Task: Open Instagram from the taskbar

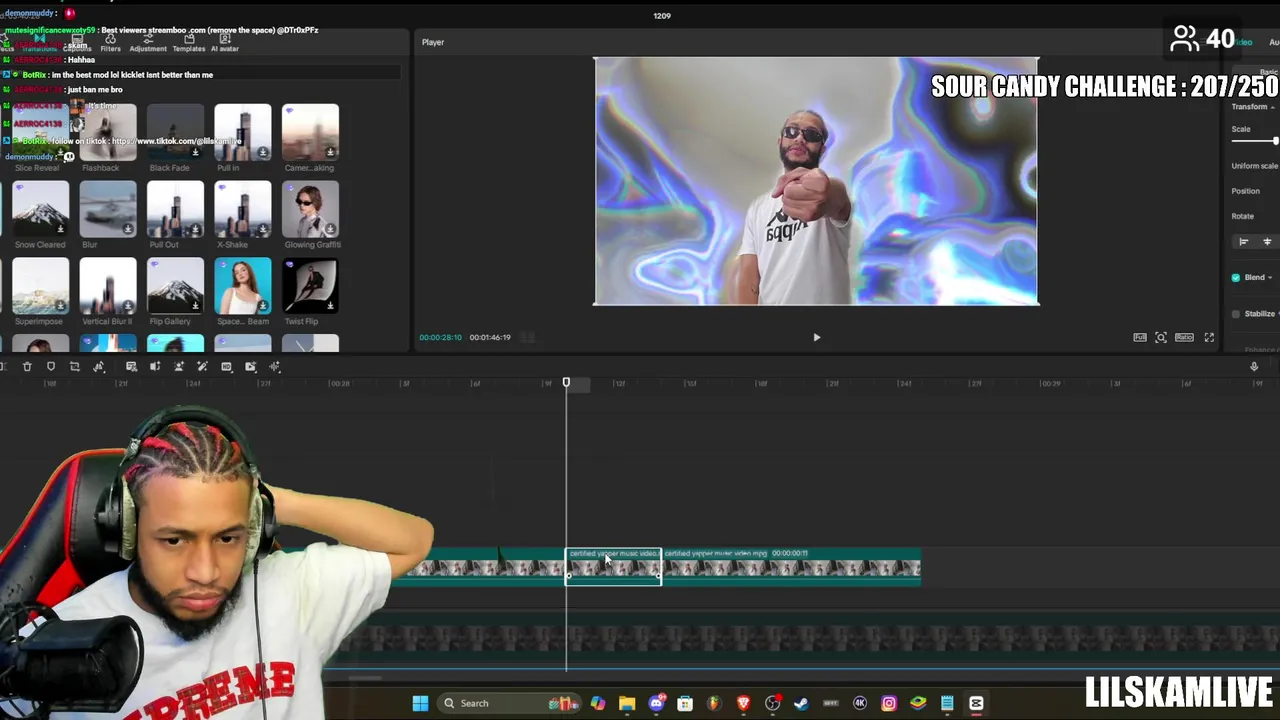Action: pos(889,703)
